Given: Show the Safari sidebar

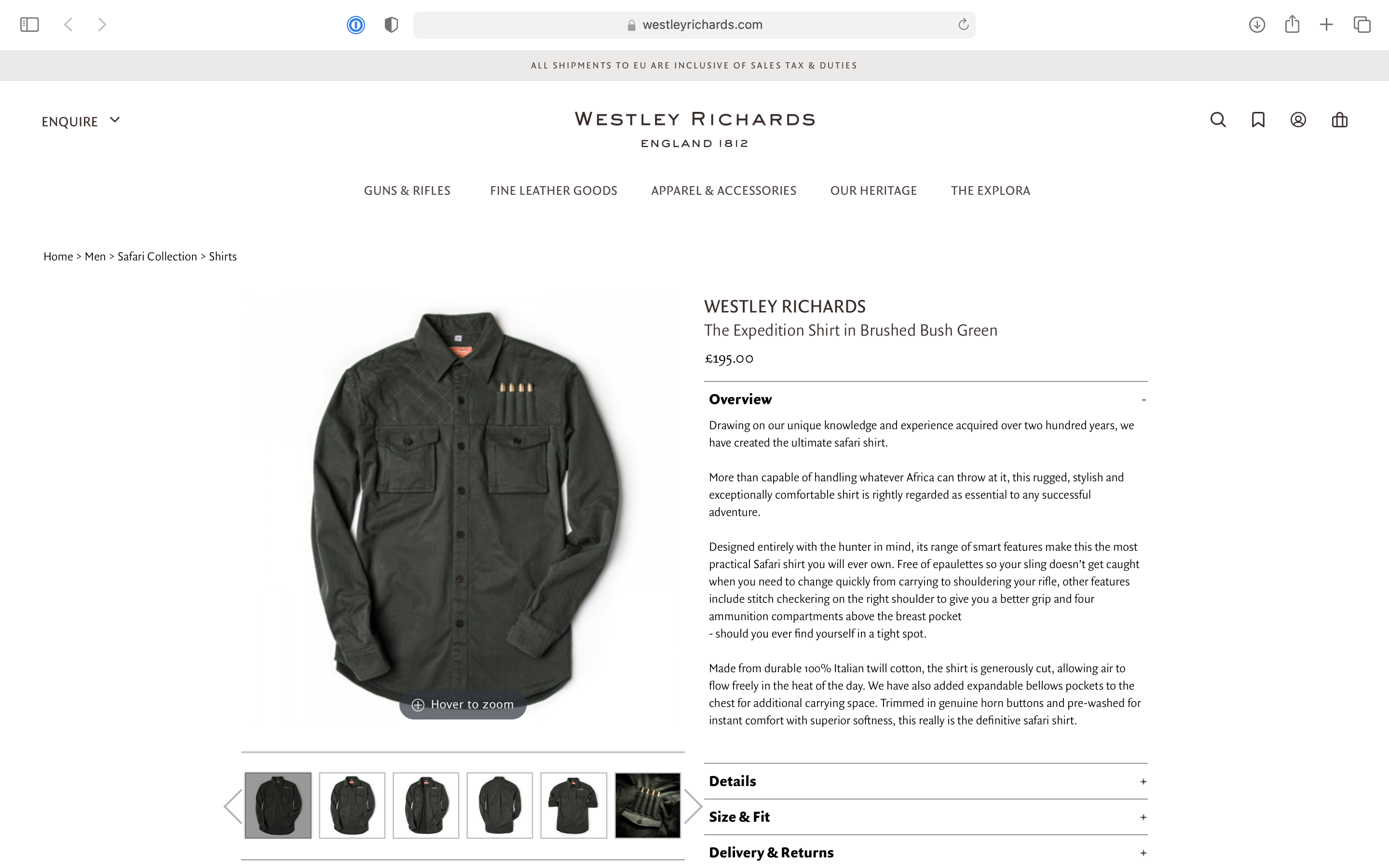Looking at the screenshot, I should [x=29, y=25].
